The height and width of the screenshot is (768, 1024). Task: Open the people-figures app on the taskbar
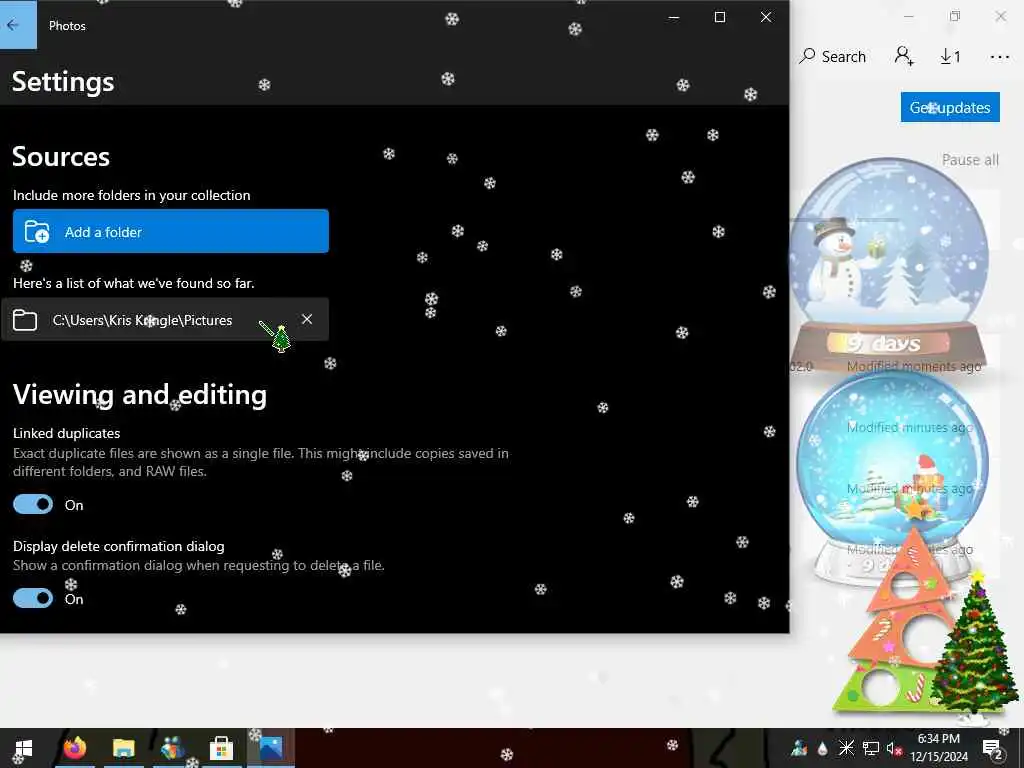point(172,748)
